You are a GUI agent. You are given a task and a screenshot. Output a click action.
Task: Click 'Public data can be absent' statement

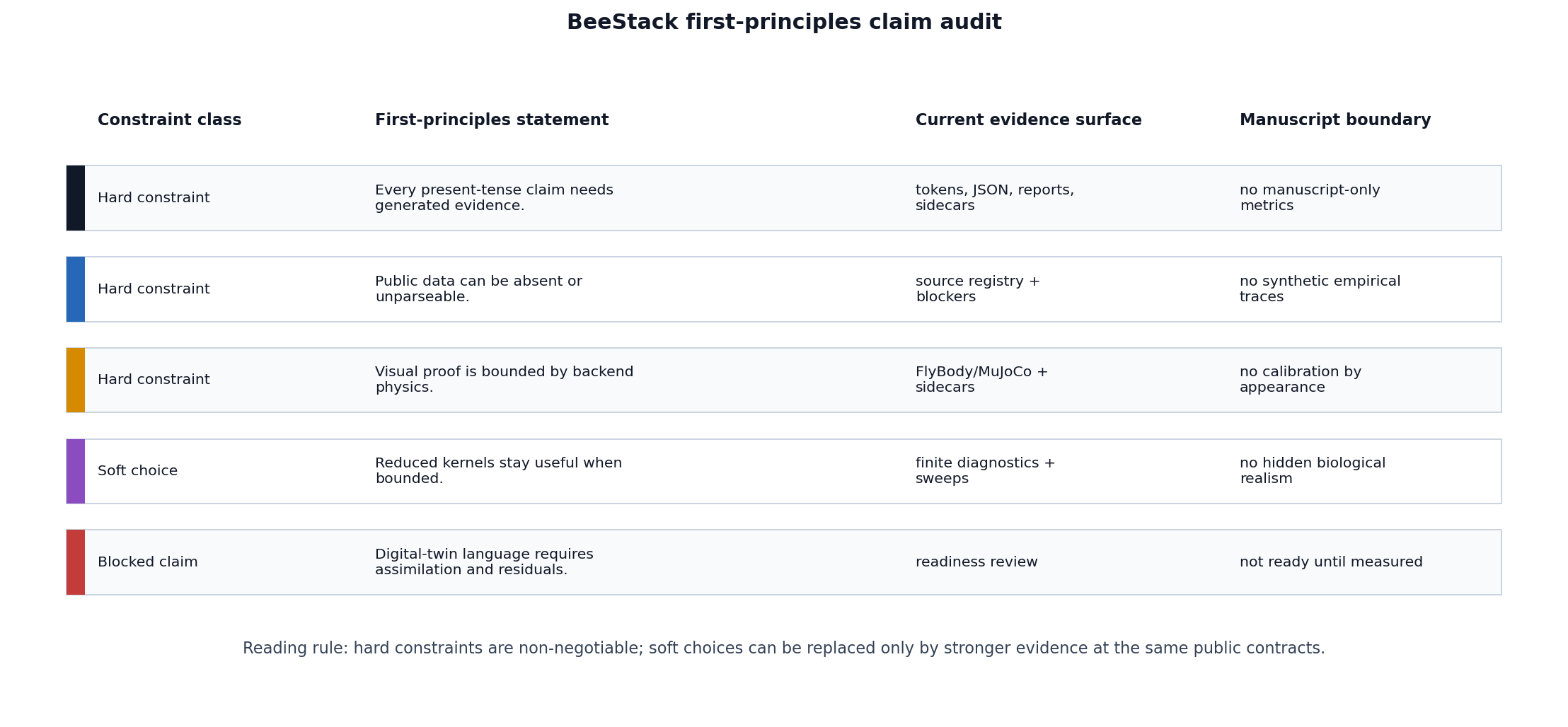tap(478, 289)
